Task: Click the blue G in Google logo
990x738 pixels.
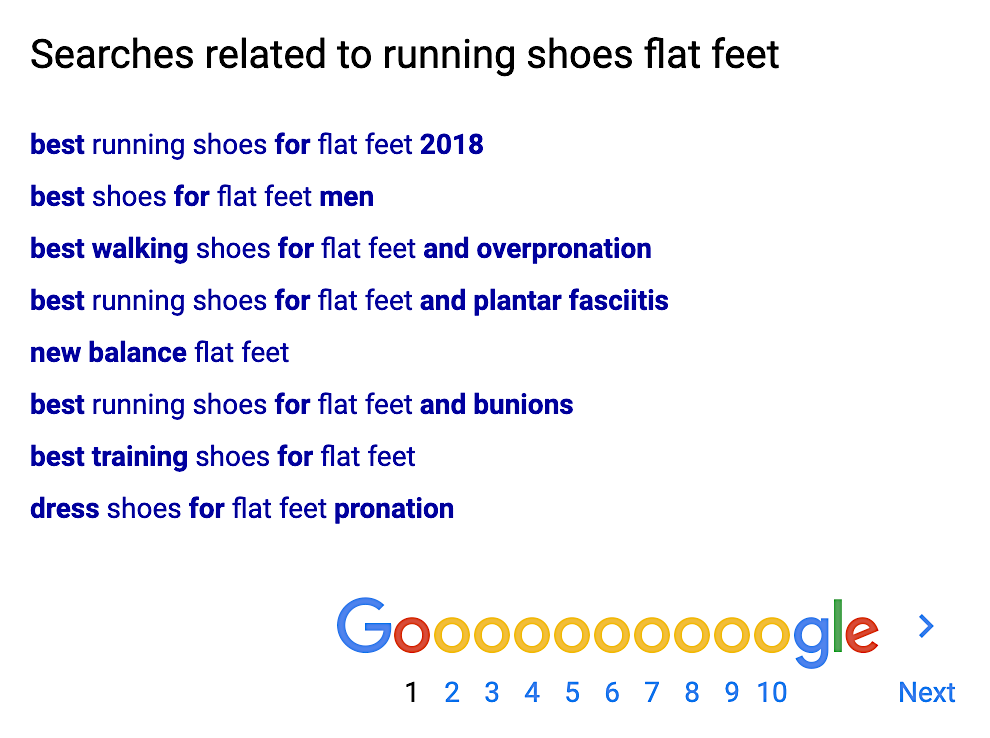Action: [364, 625]
